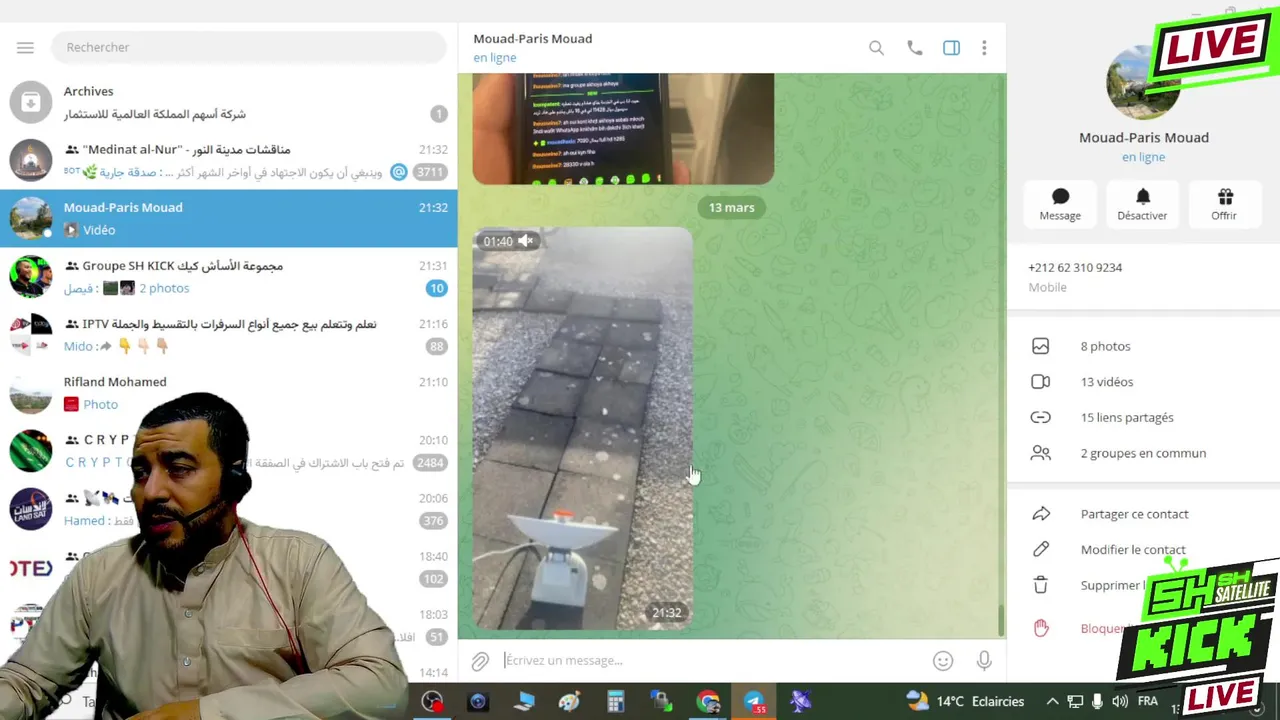Click Partager ce contact
1280x720 pixels.
[1134, 514]
